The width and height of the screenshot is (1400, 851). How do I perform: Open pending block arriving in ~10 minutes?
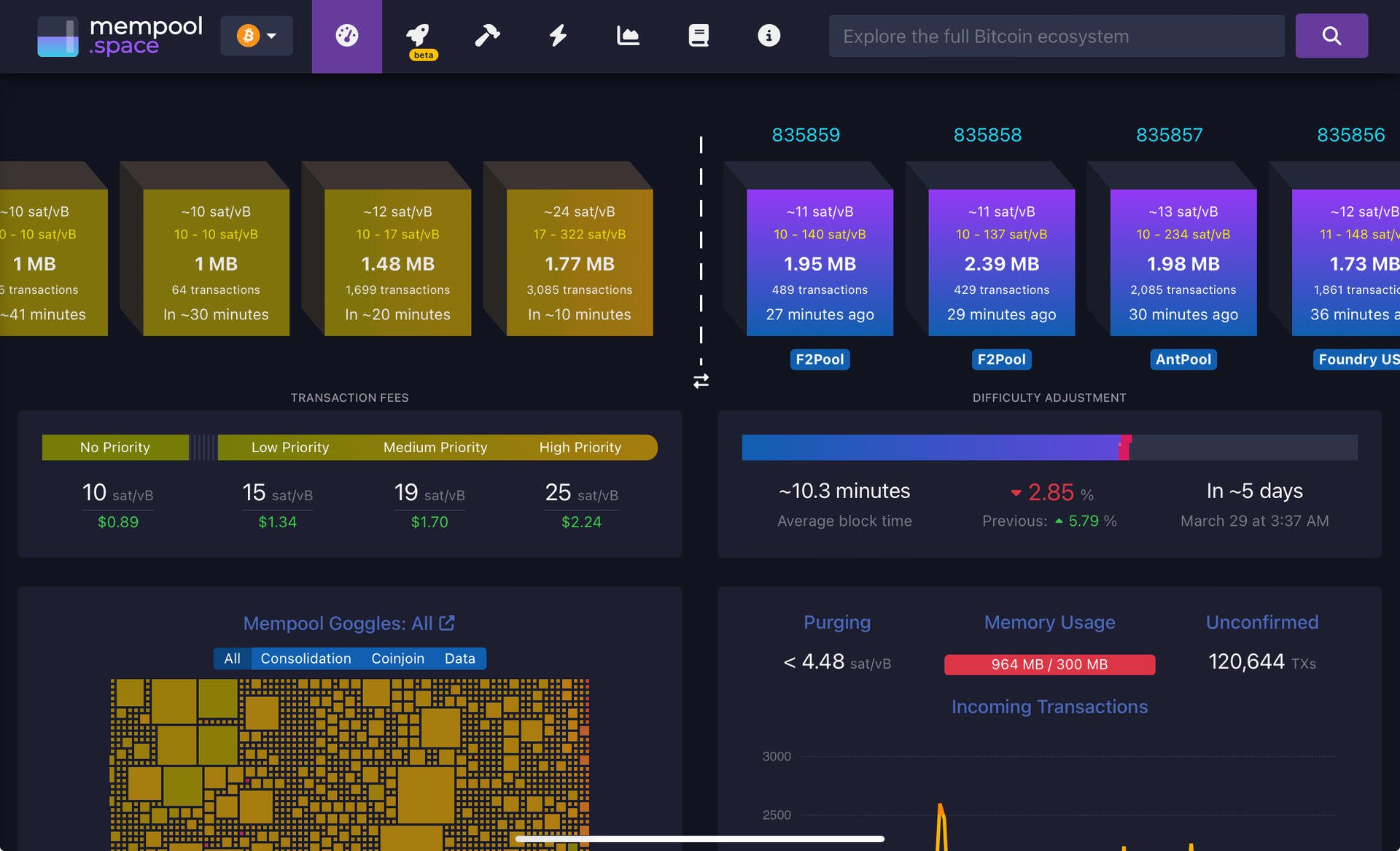(x=580, y=263)
